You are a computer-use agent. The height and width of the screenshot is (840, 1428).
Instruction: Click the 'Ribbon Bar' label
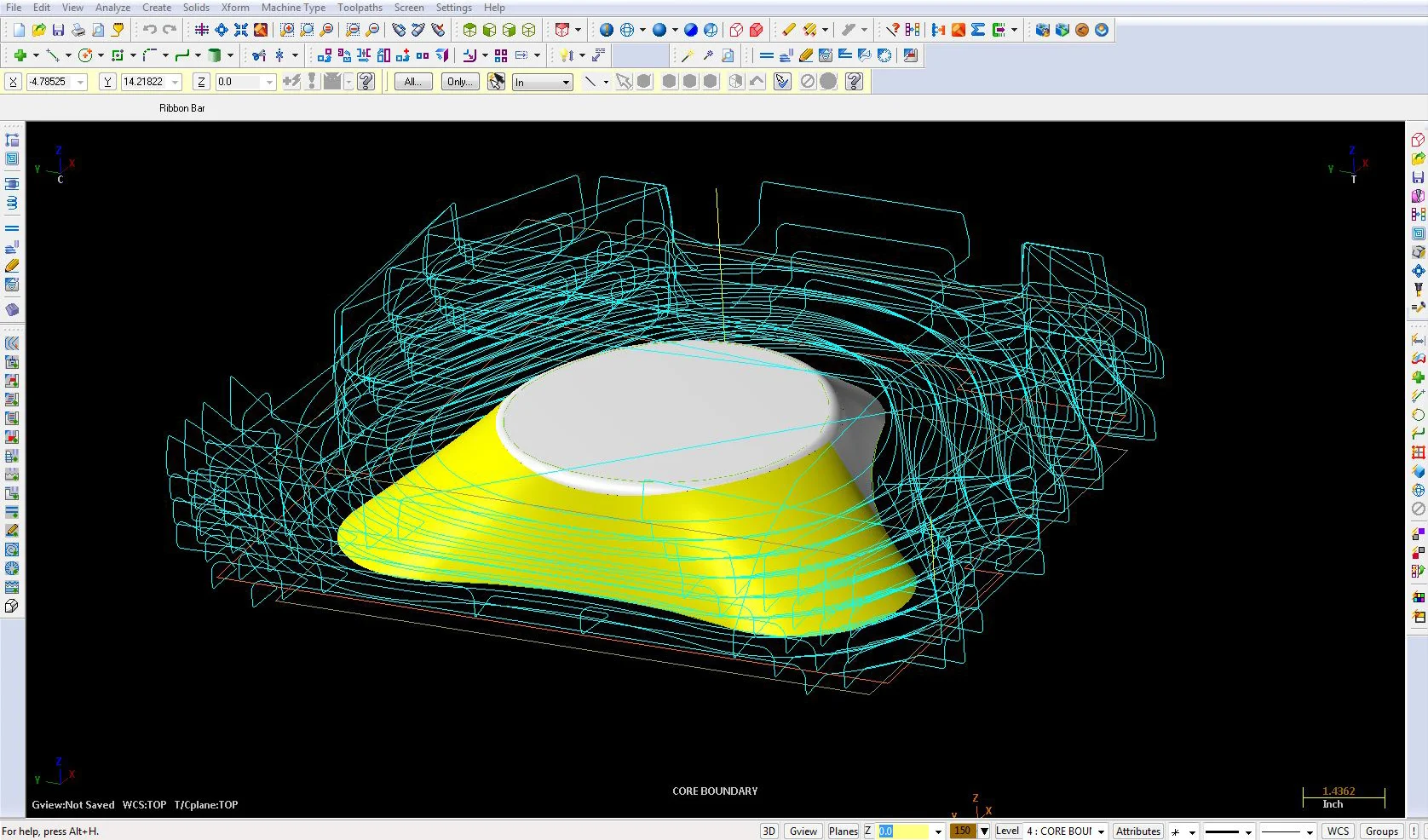point(181,108)
